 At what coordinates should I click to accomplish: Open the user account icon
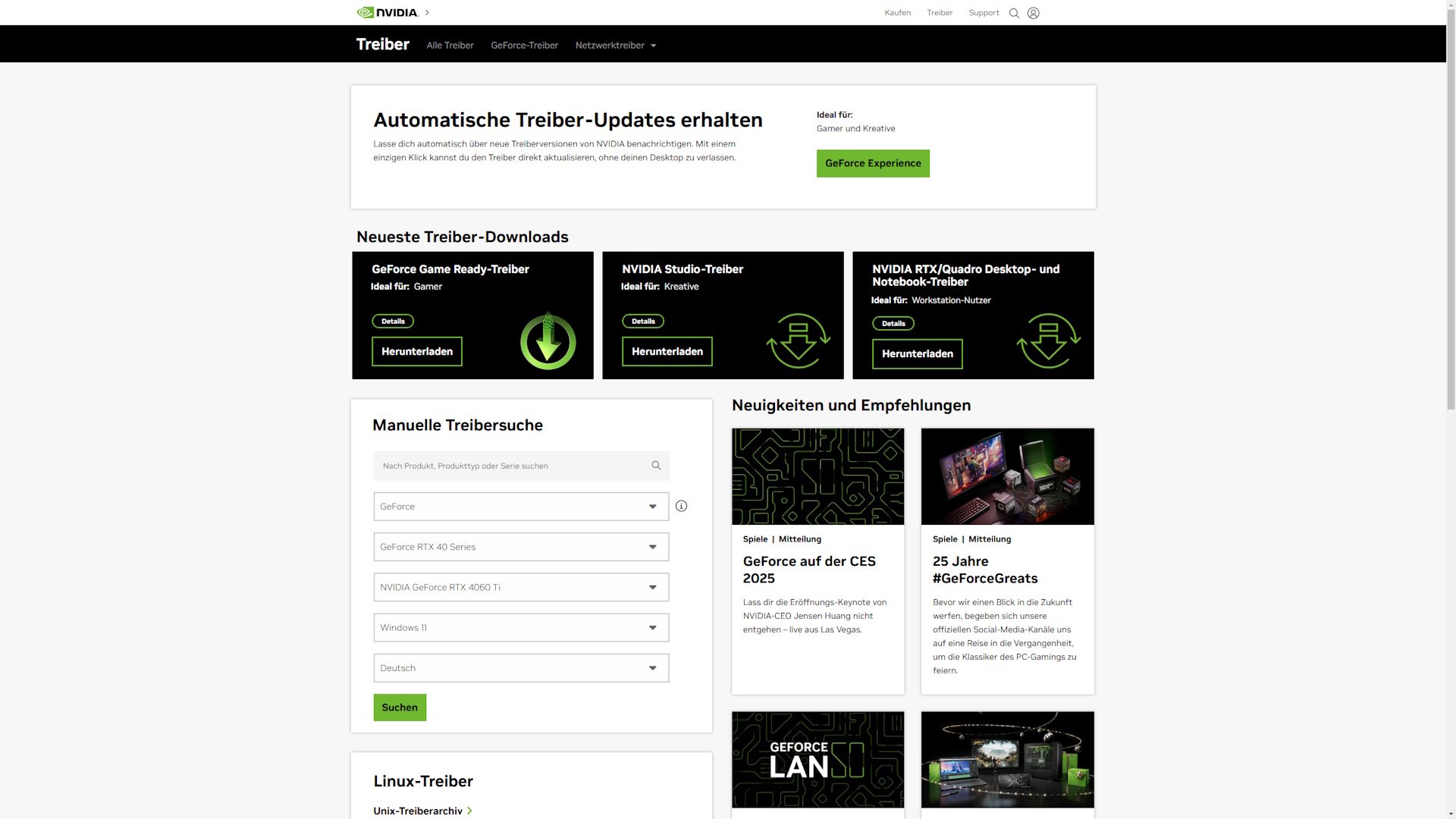[1033, 13]
